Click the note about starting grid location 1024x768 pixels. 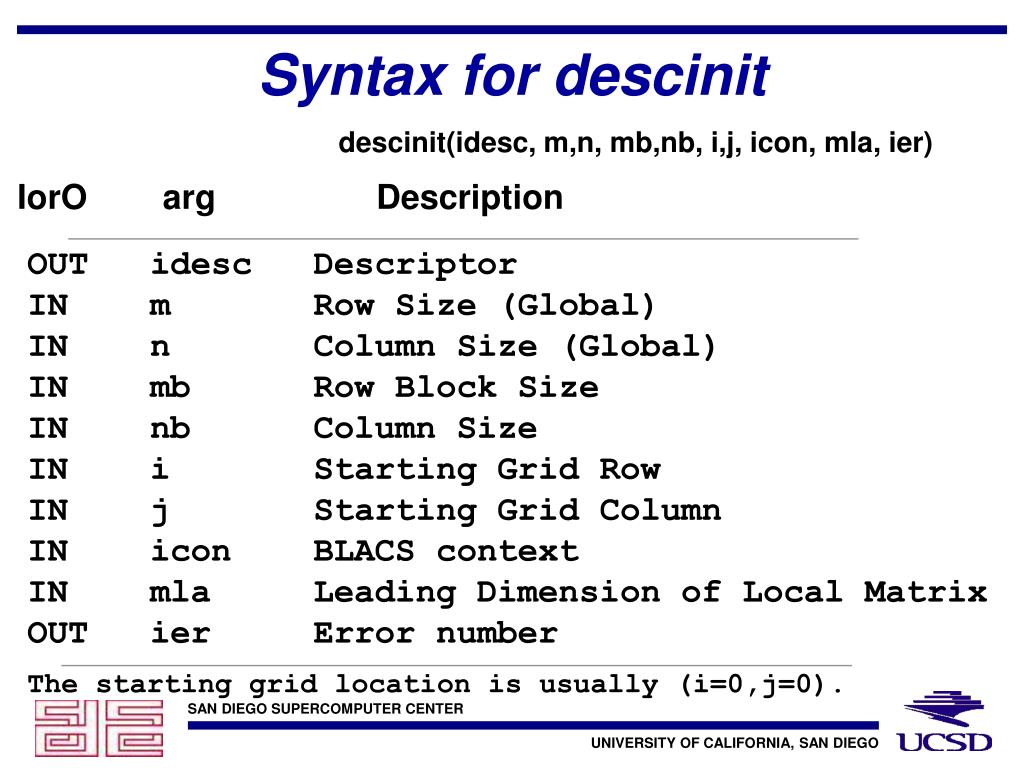pyautogui.click(x=435, y=685)
